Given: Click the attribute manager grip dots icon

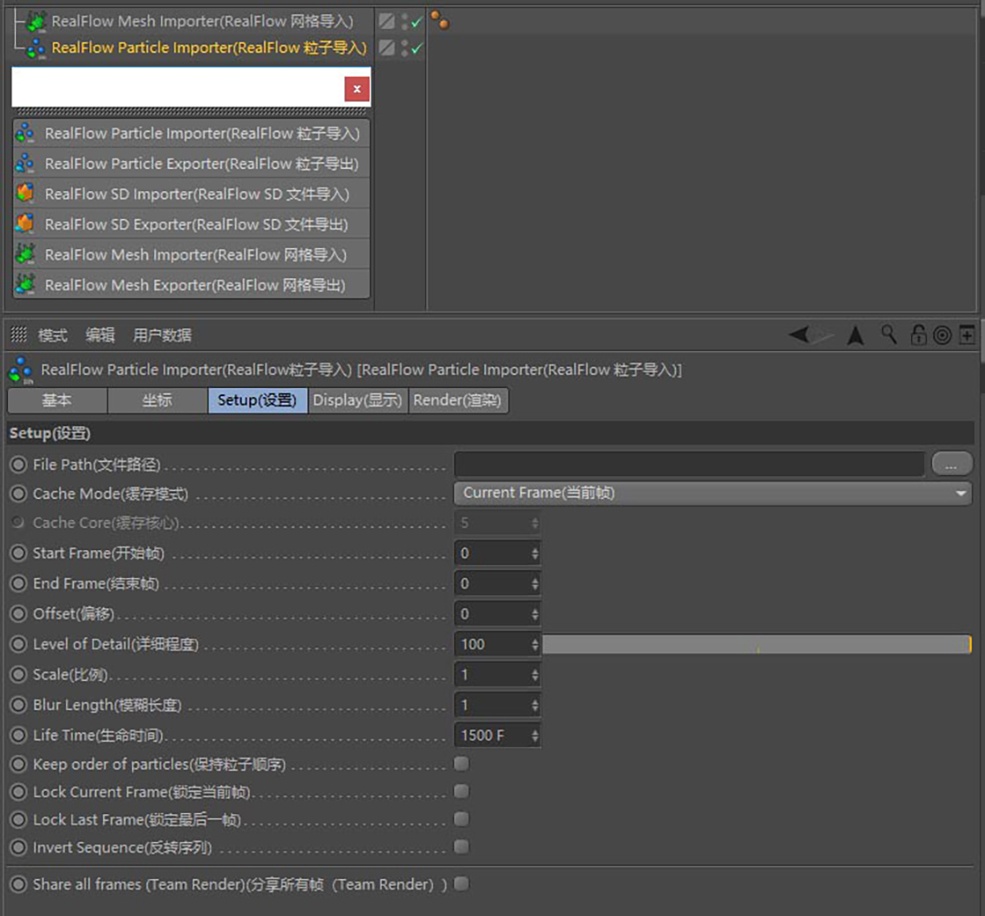Looking at the screenshot, I should [19, 334].
